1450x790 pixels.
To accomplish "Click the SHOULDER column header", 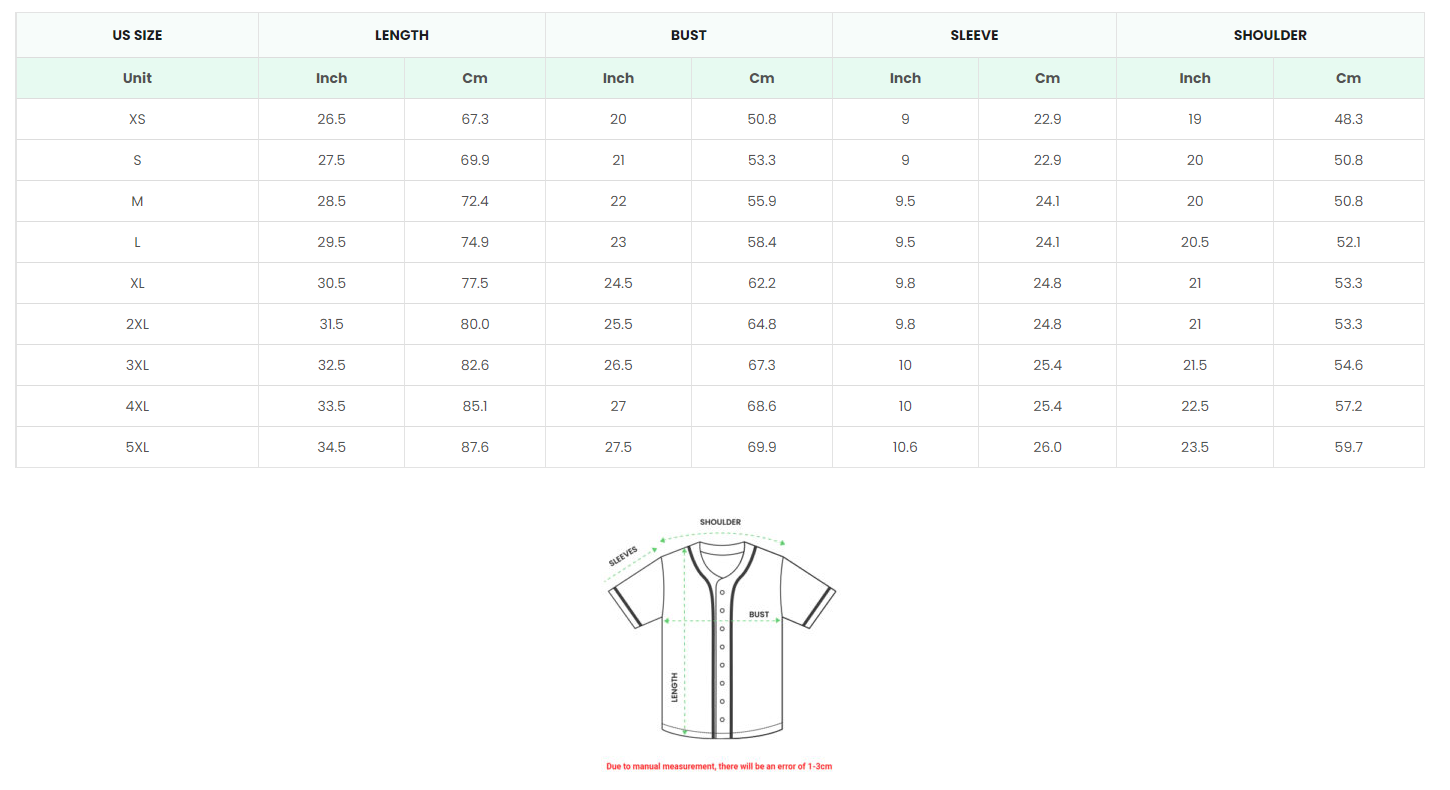I will point(1270,35).
